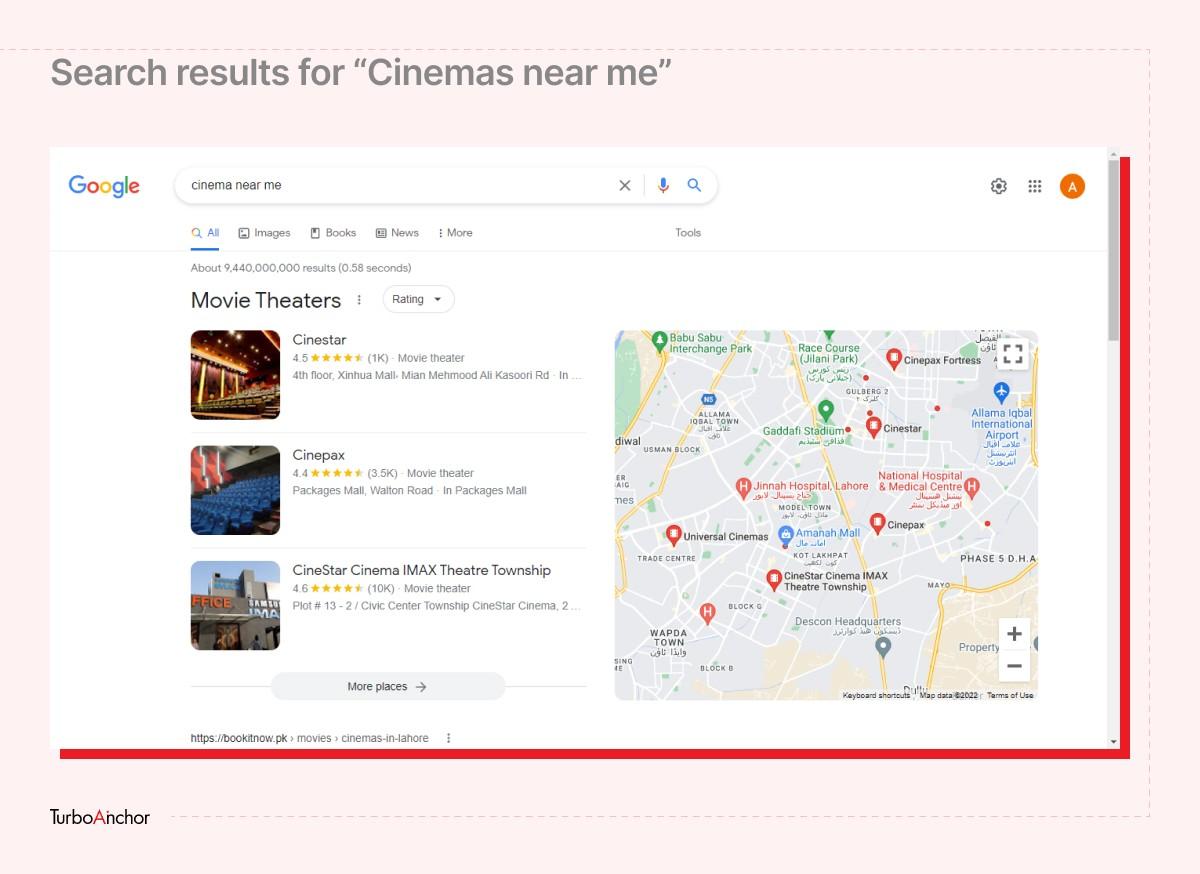Click map Terms of Use link
1200x874 pixels.
(1010, 695)
